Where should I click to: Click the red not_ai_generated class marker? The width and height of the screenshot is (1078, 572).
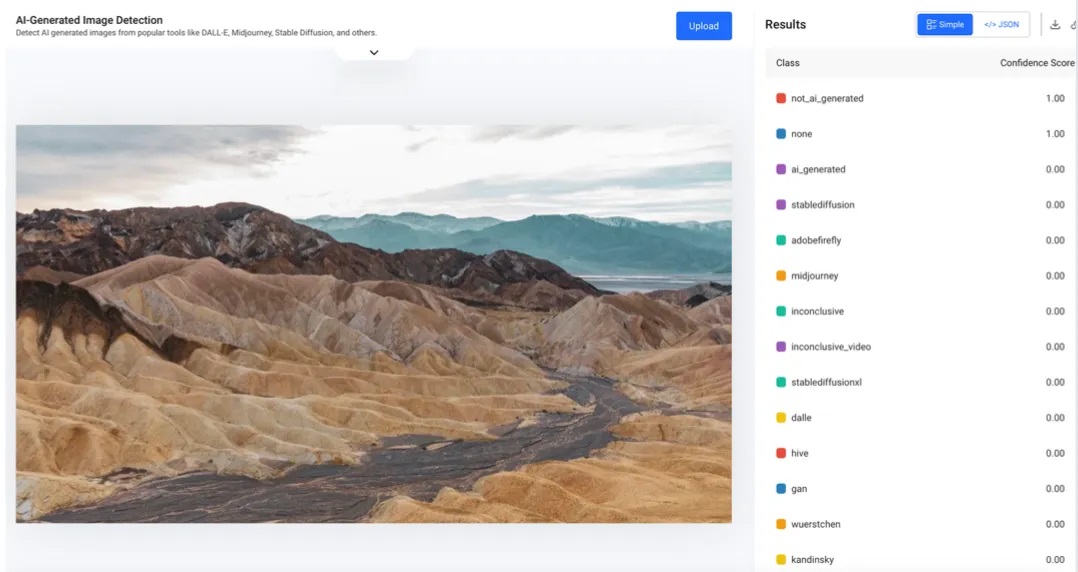(781, 98)
